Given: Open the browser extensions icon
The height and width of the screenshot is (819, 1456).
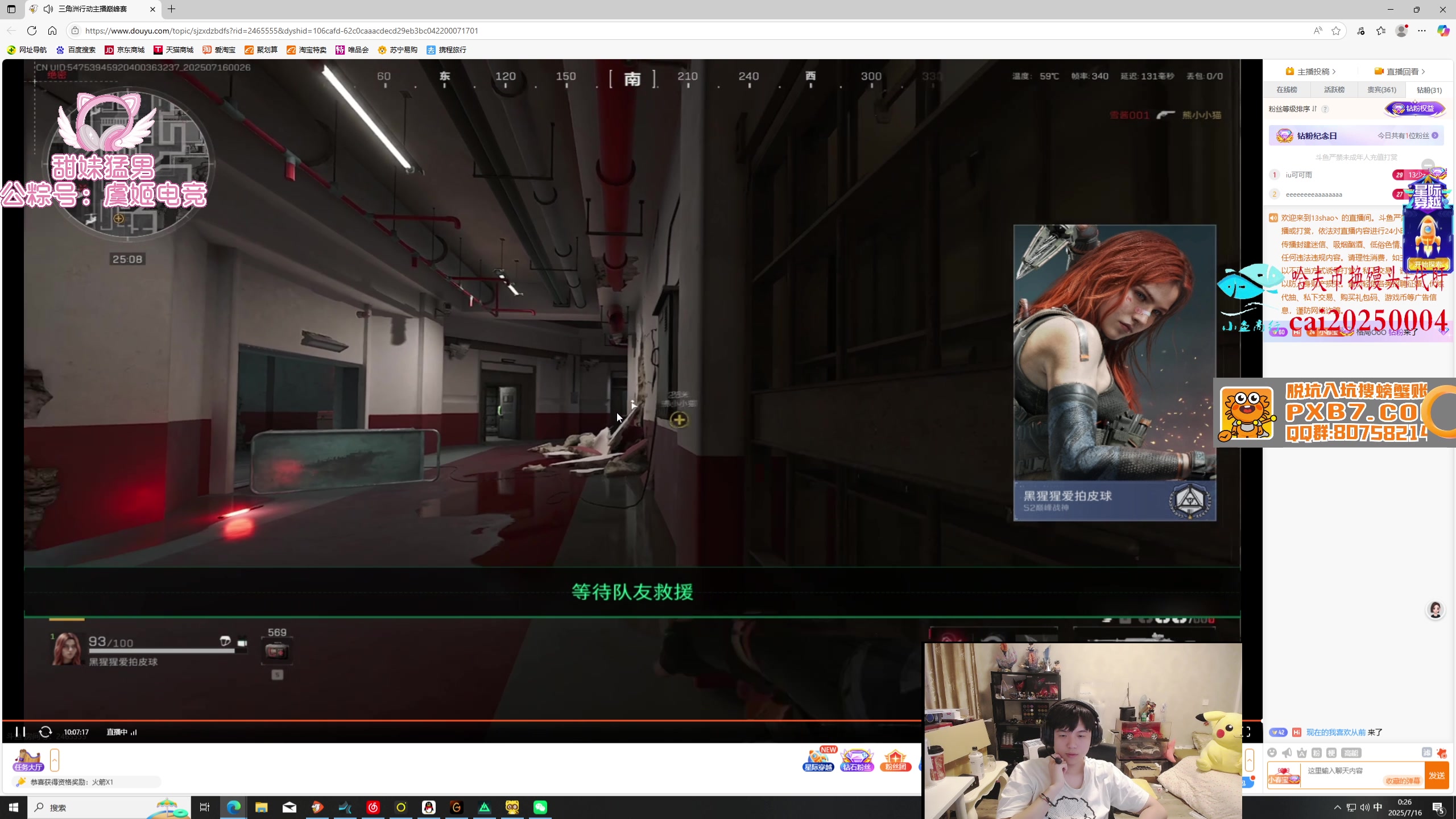Looking at the screenshot, I should pos(1360,31).
